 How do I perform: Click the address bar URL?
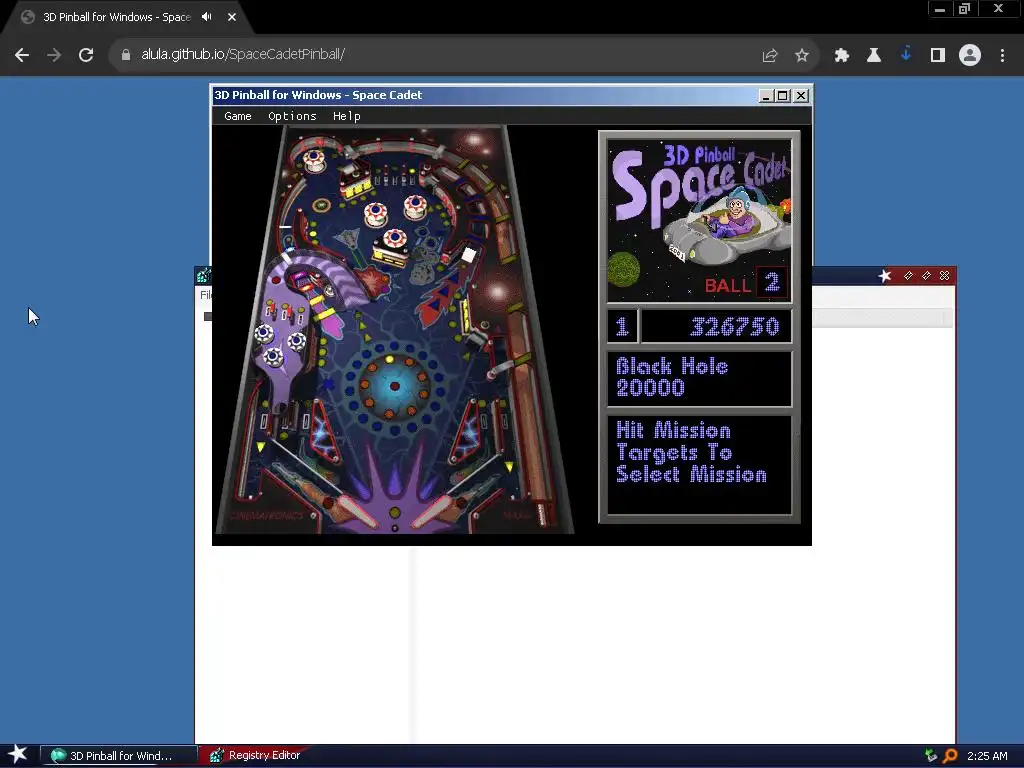pos(243,54)
